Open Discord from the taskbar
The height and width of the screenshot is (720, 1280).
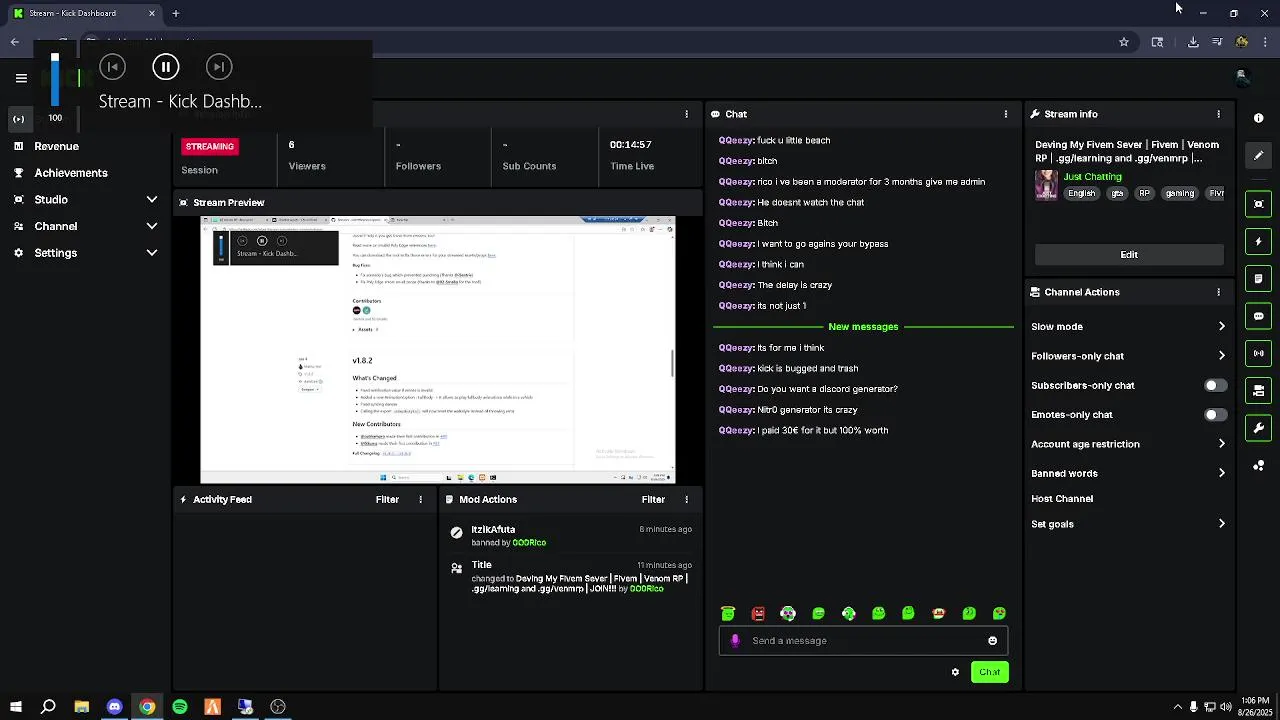click(x=114, y=707)
